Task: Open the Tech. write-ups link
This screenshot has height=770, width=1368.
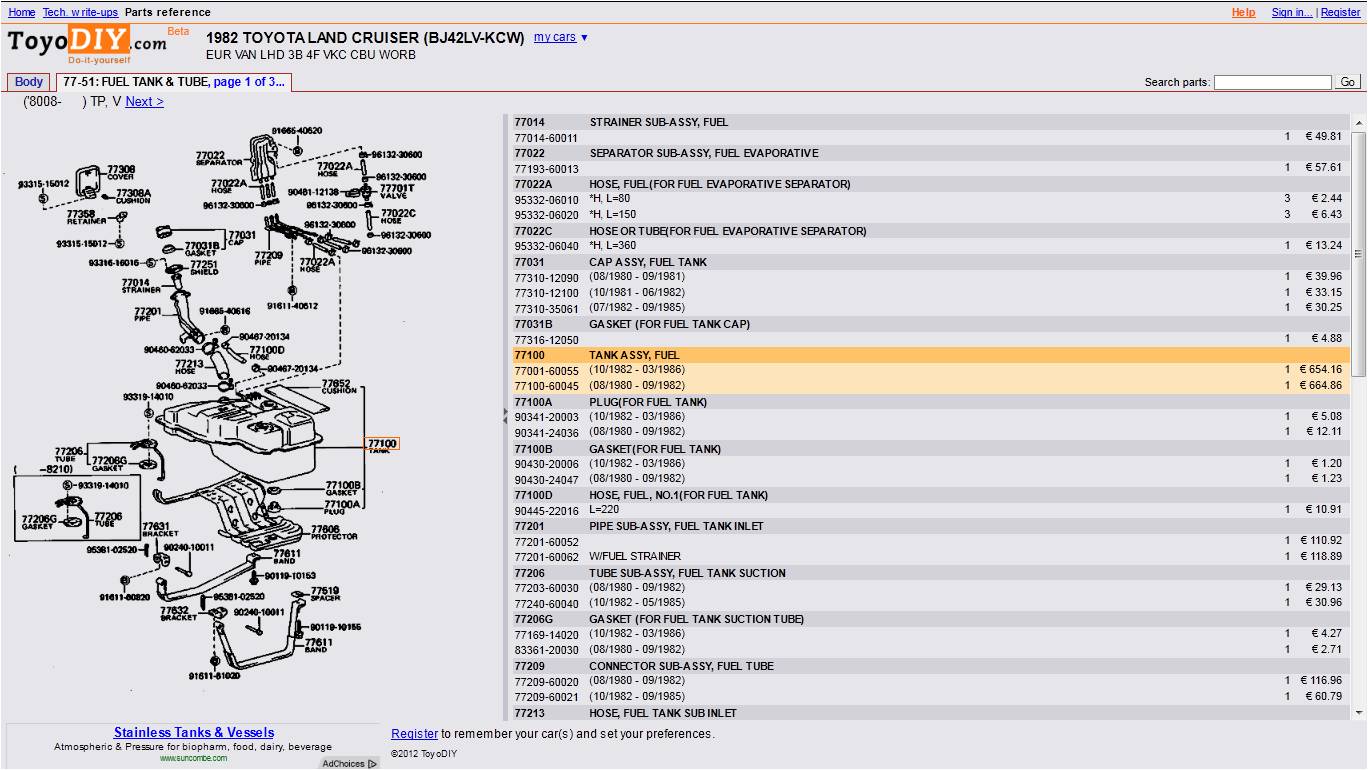Action: [x=80, y=12]
